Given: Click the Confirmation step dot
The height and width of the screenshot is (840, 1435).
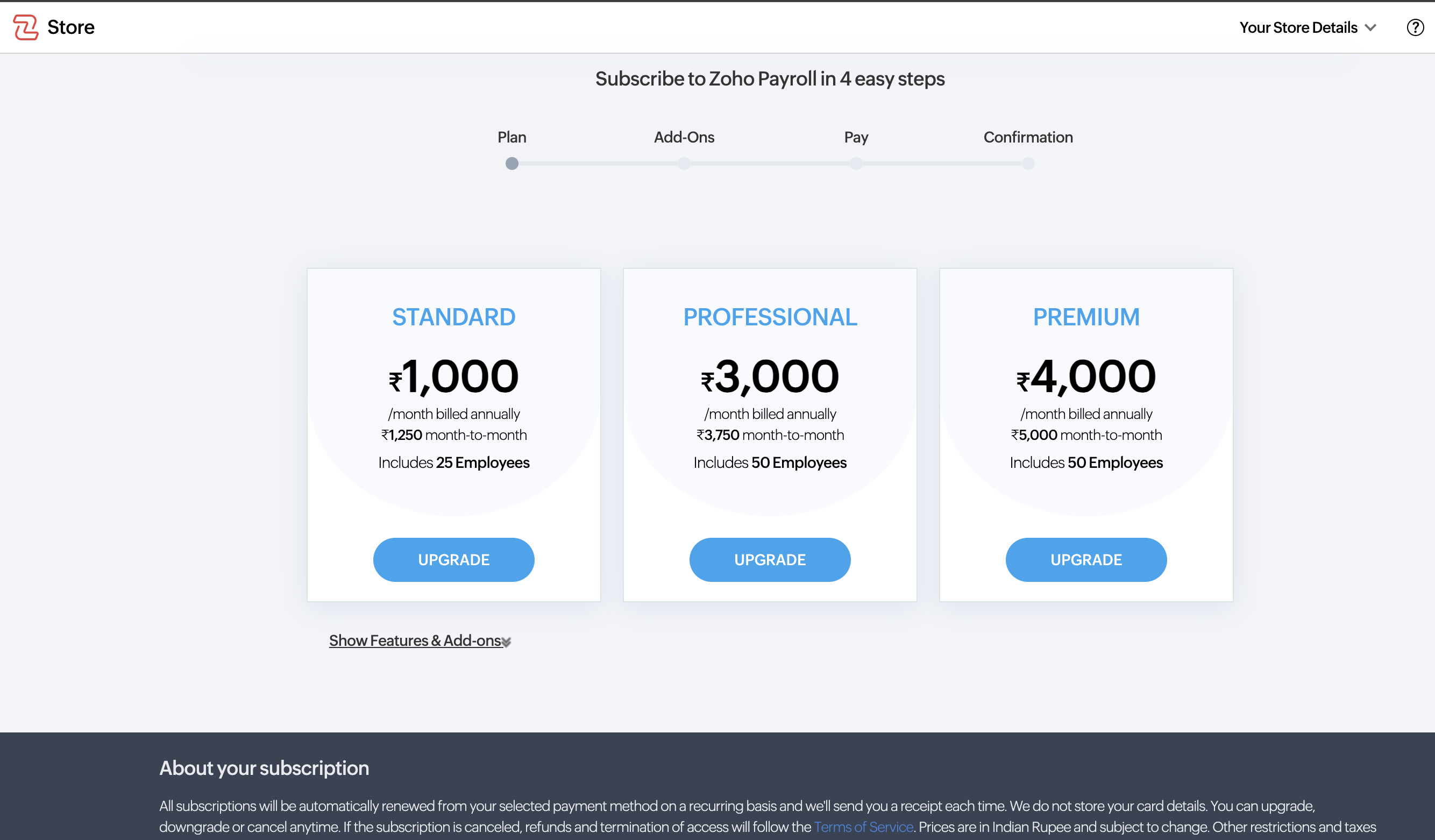Looking at the screenshot, I should (1027, 164).
